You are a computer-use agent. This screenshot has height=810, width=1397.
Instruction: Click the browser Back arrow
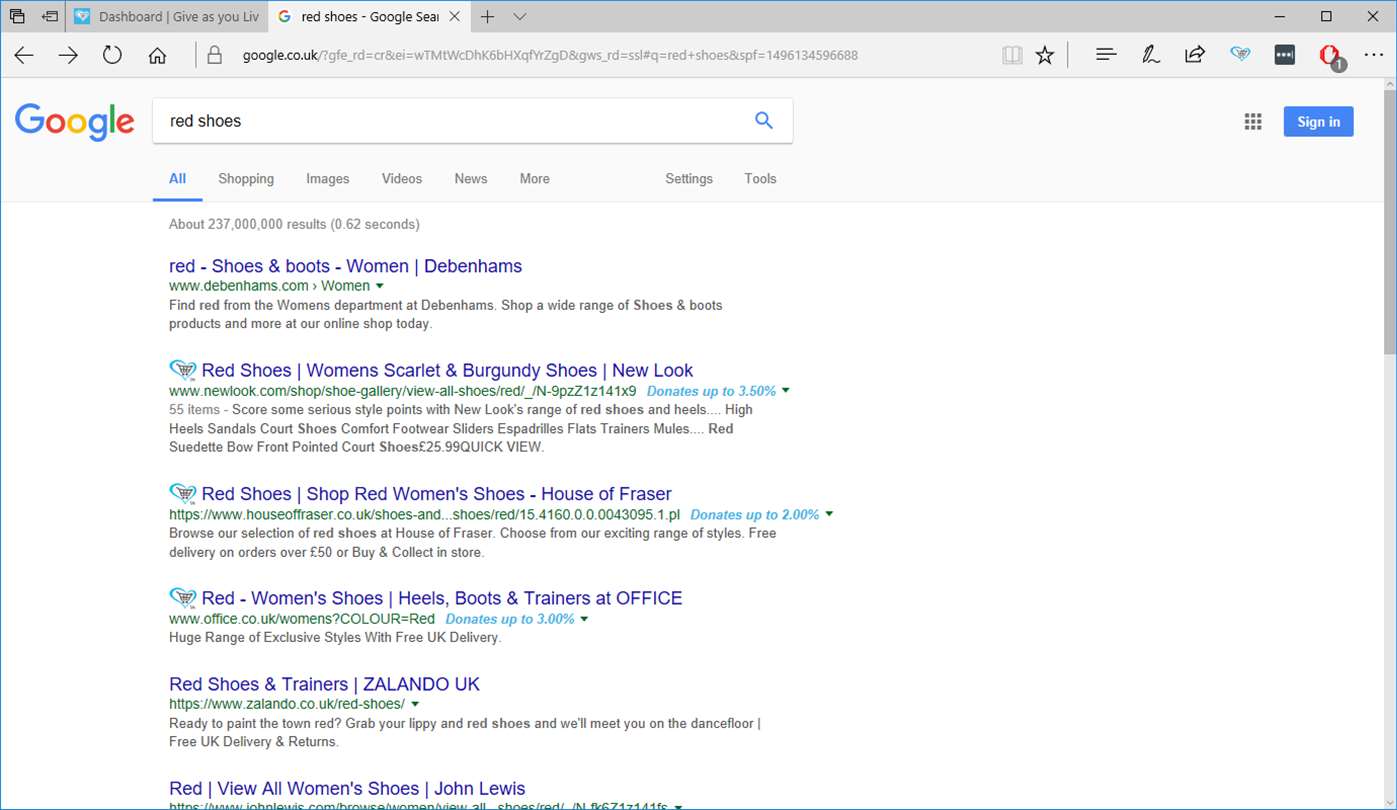[x=24, y=56]
